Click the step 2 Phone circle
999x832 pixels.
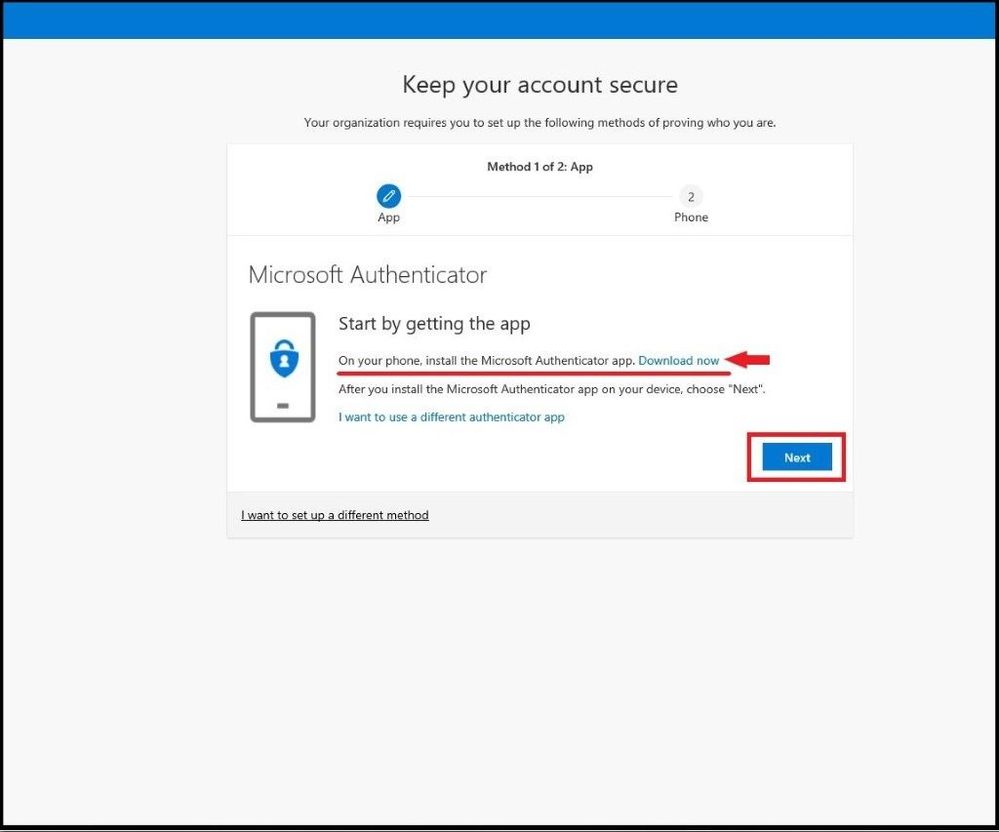691,197
